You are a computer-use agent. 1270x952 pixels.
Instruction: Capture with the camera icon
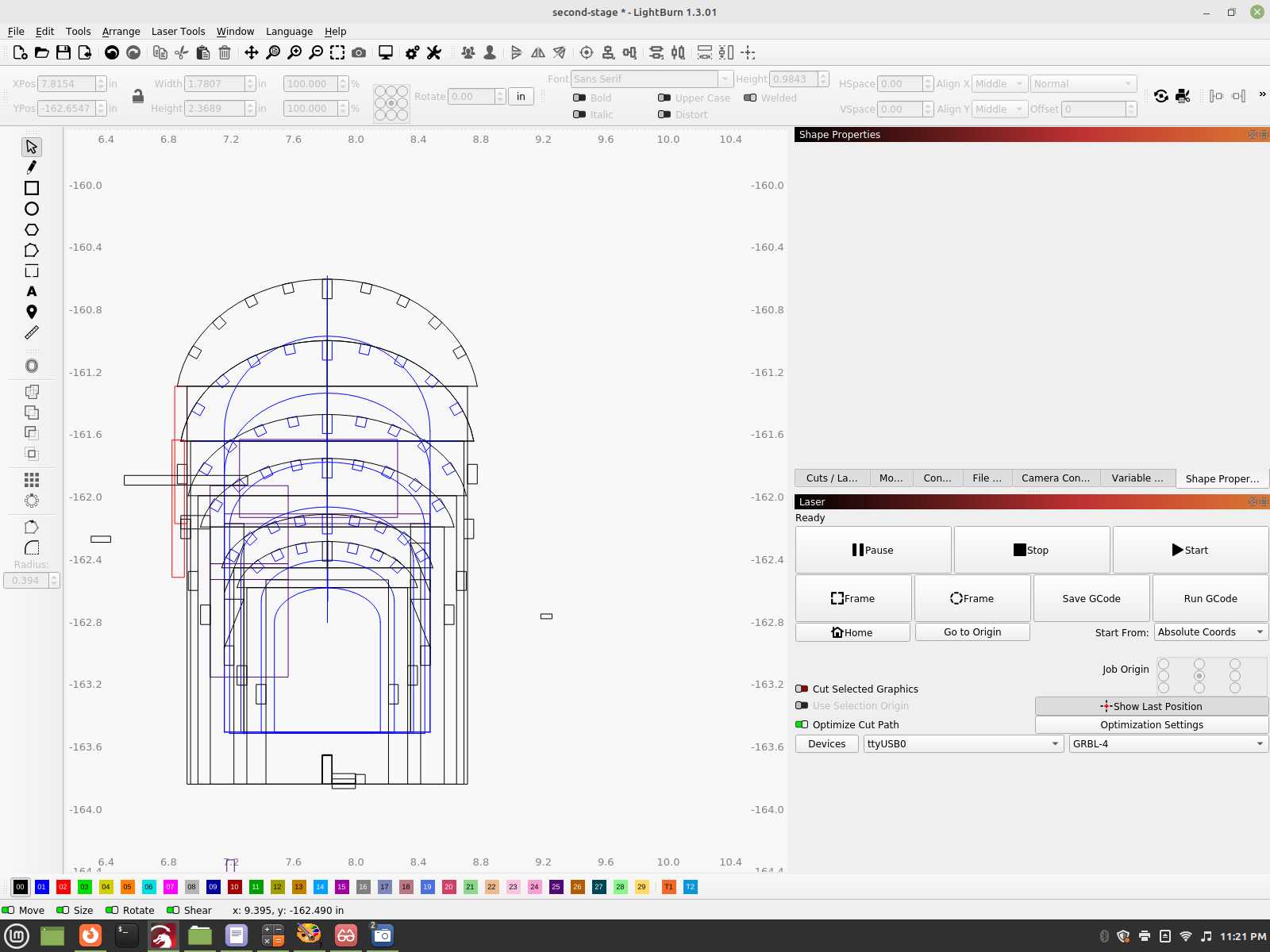(359, 52)
